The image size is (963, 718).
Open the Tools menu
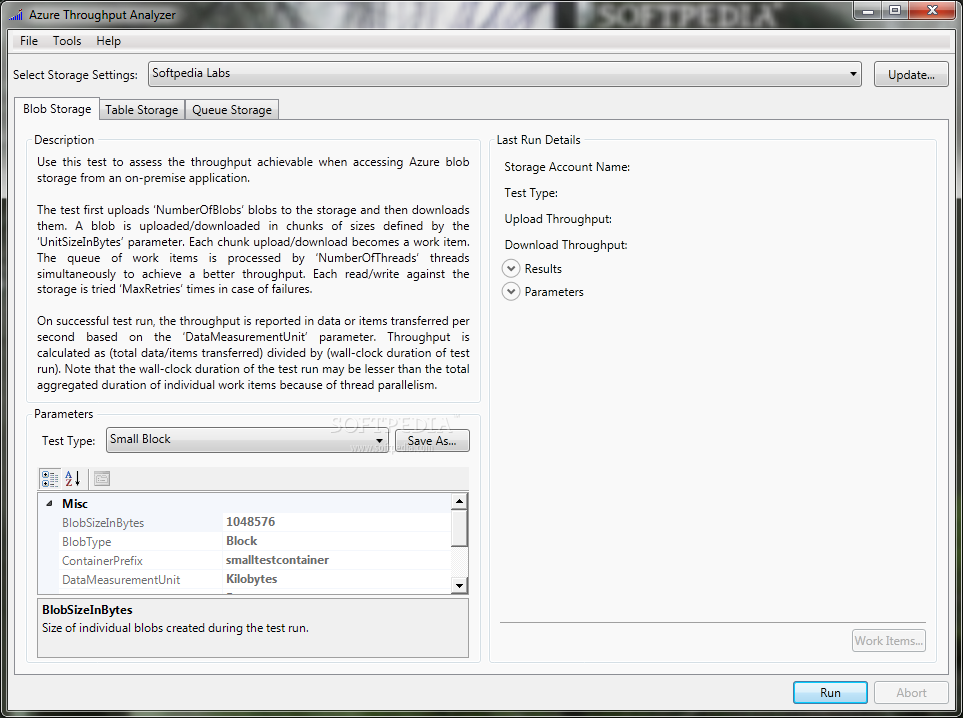67,41
